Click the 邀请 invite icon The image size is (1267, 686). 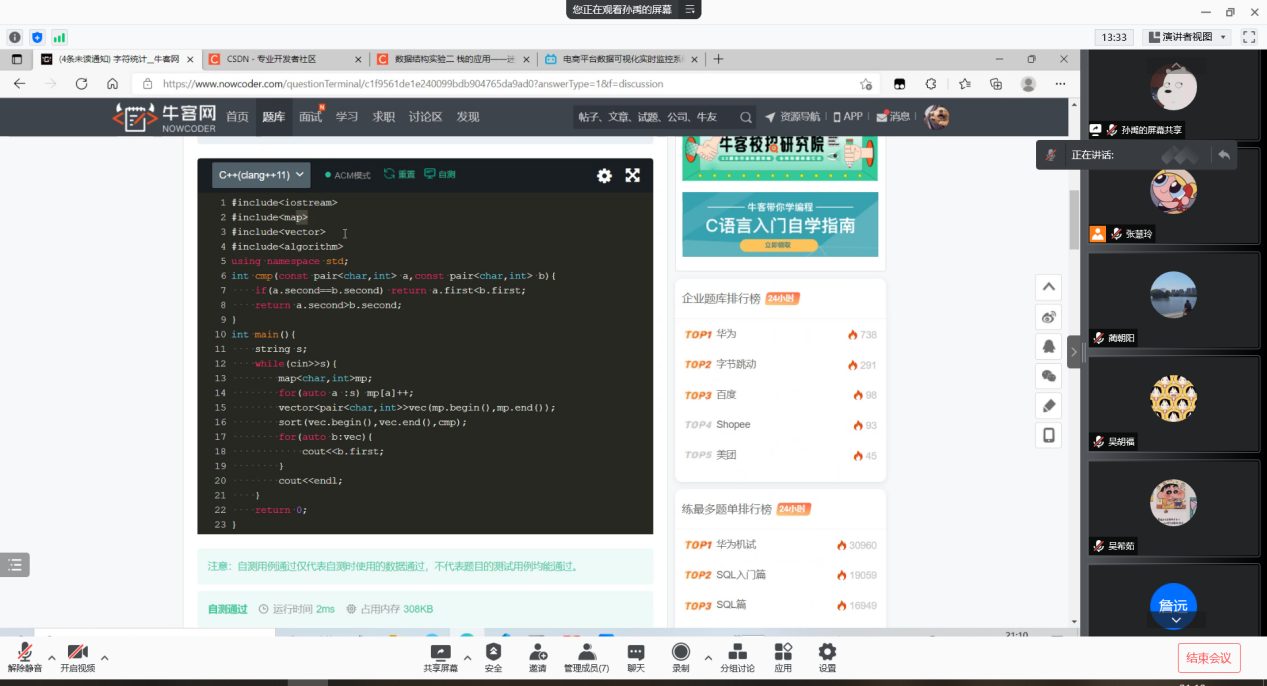(x=538, y=656)
